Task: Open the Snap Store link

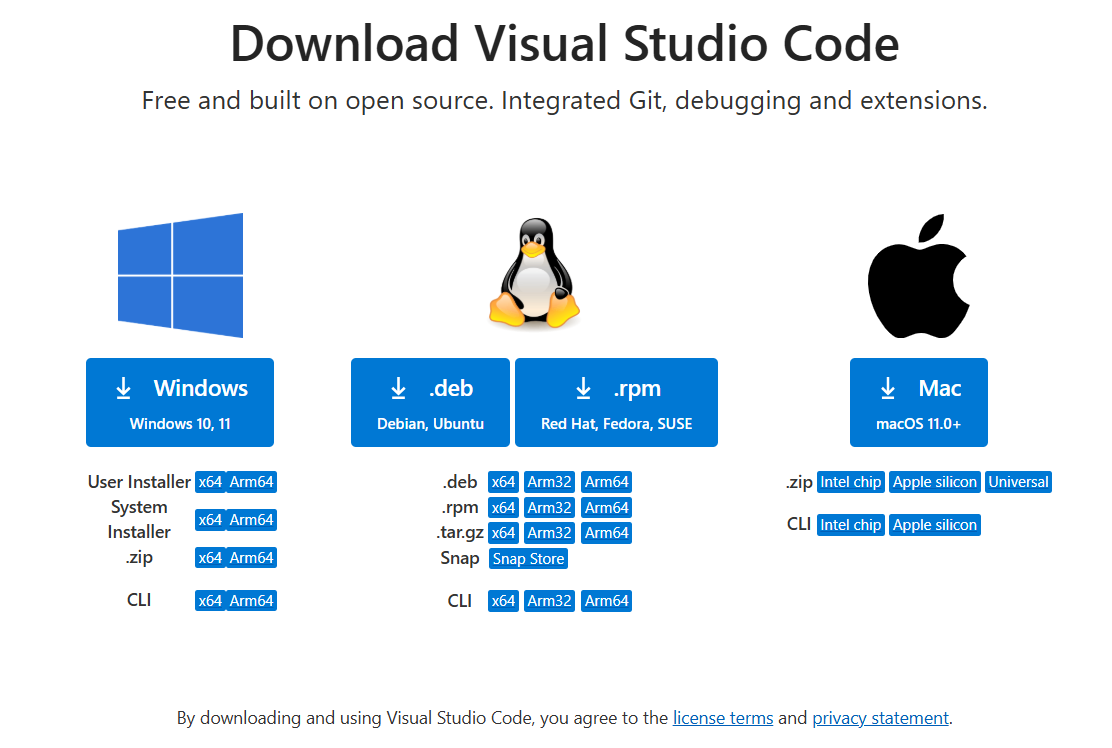Action: coord(528,559)
